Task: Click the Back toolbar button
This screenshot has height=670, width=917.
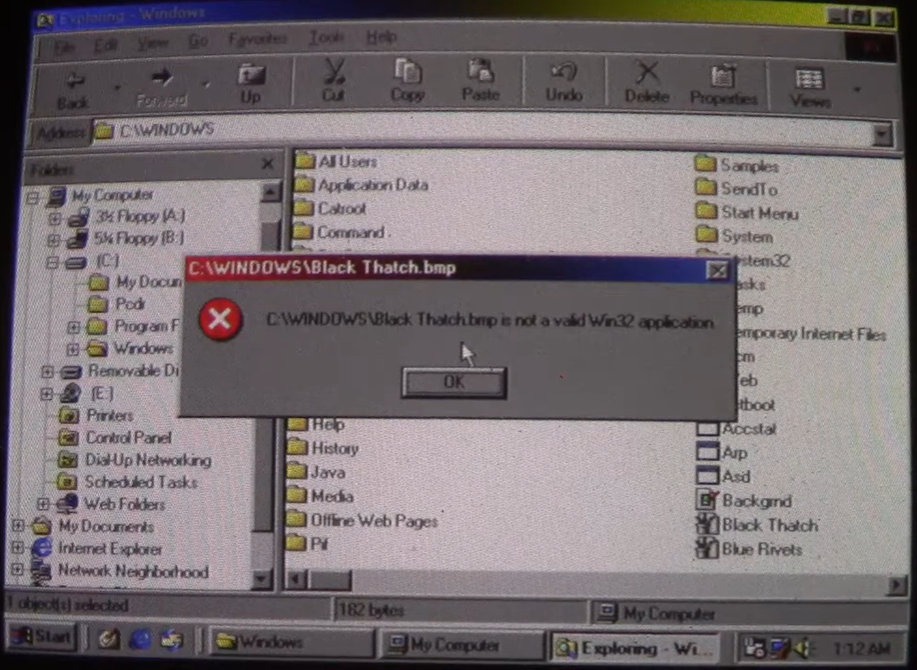Action: pyautogui.click(x=74, y=91)
